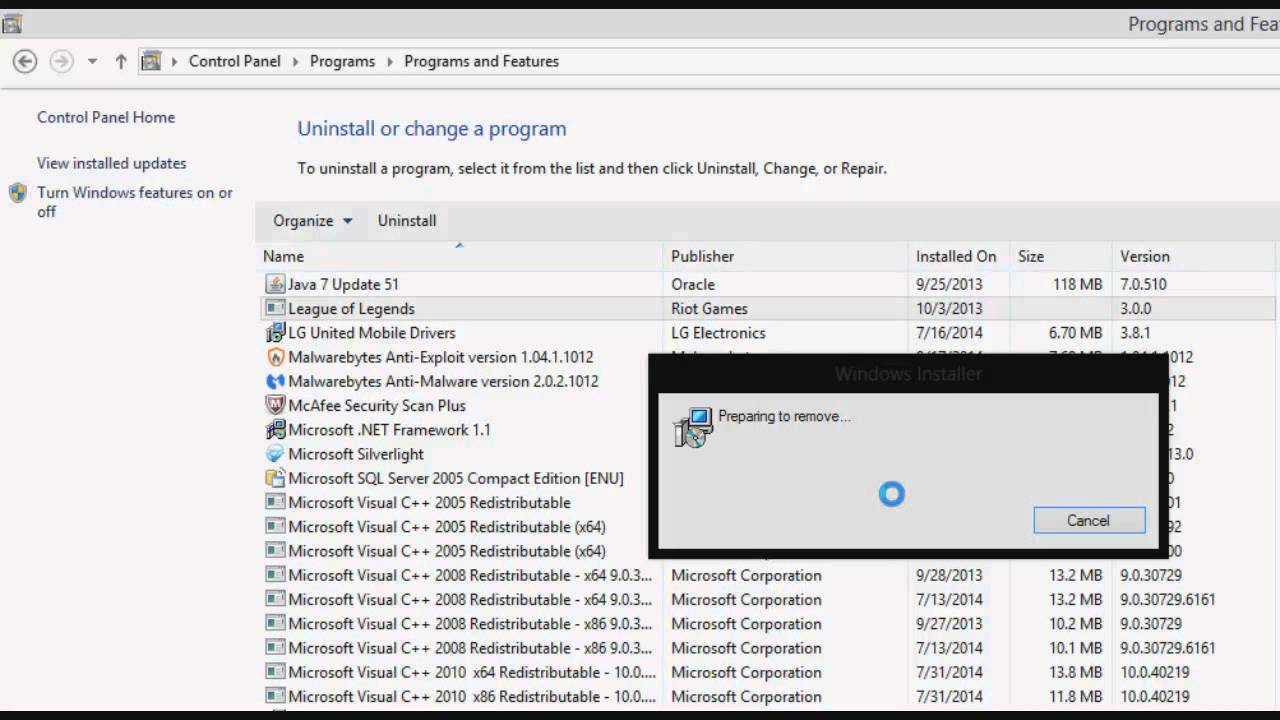Click the 10.1 MB size value

coord(1075,648)
